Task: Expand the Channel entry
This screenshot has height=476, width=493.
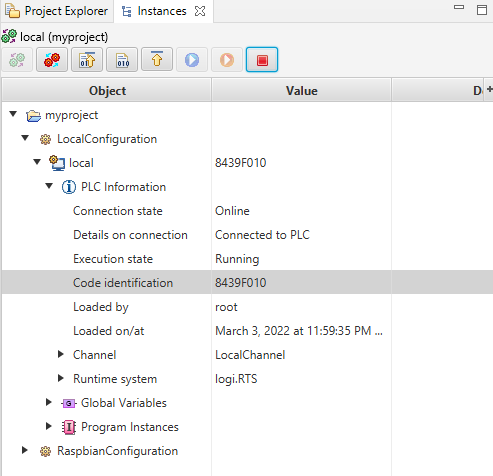Action: (61, 354)
